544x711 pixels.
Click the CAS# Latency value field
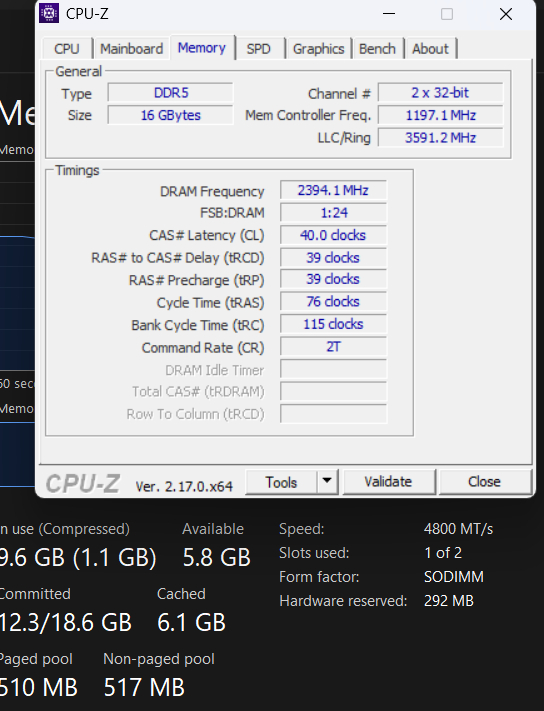[333, 235]
